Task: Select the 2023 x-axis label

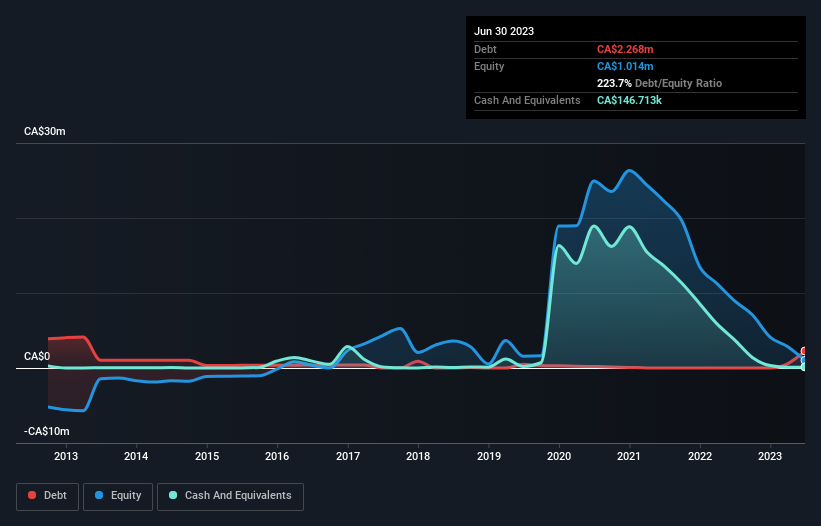Action: coord(770,456)
